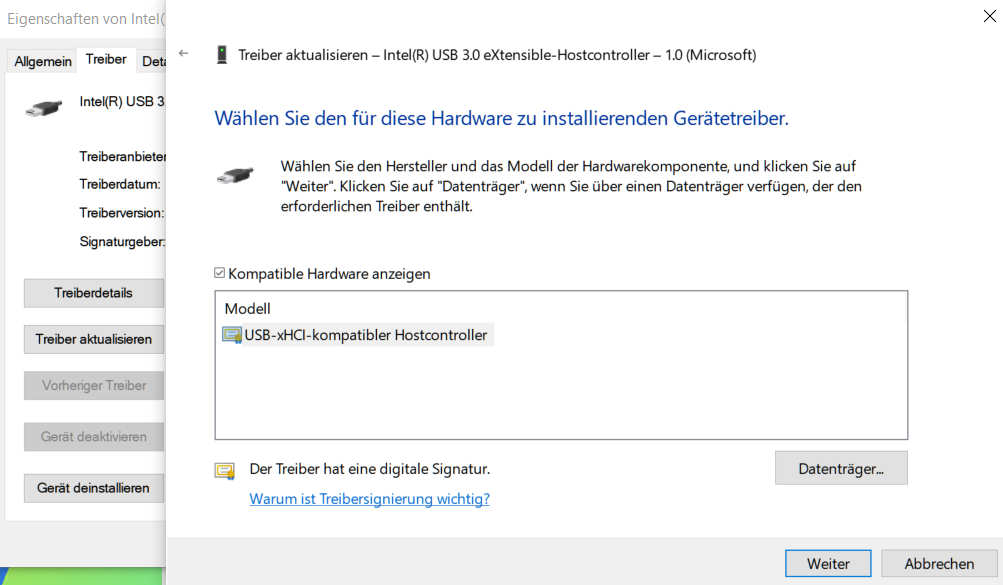This screenshot has height=585, width=1003.
Task: Switch to Allgemein tab in Eigenschaften window
Action: (43, 61)
